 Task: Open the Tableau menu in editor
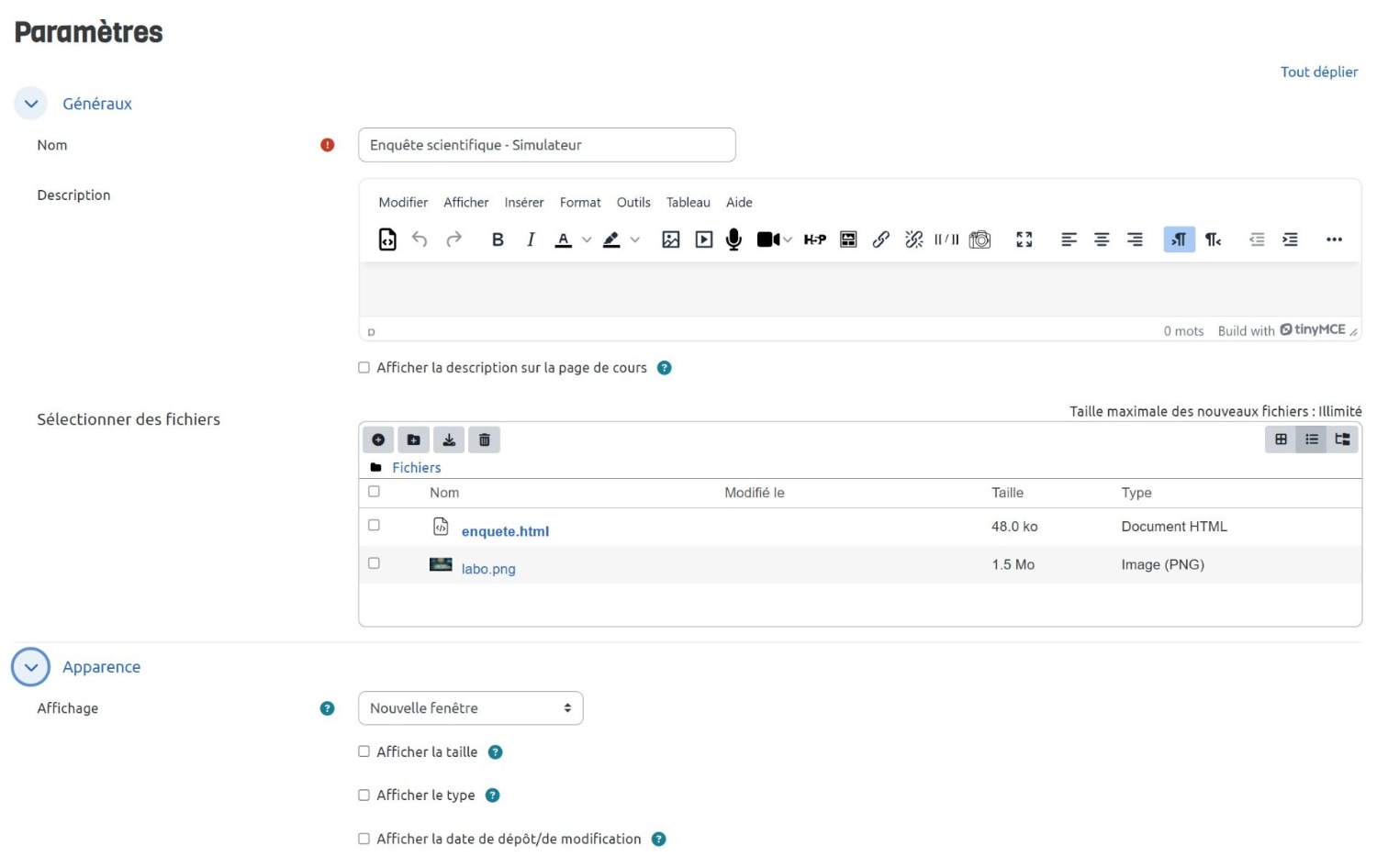click(x=688, y=203)
